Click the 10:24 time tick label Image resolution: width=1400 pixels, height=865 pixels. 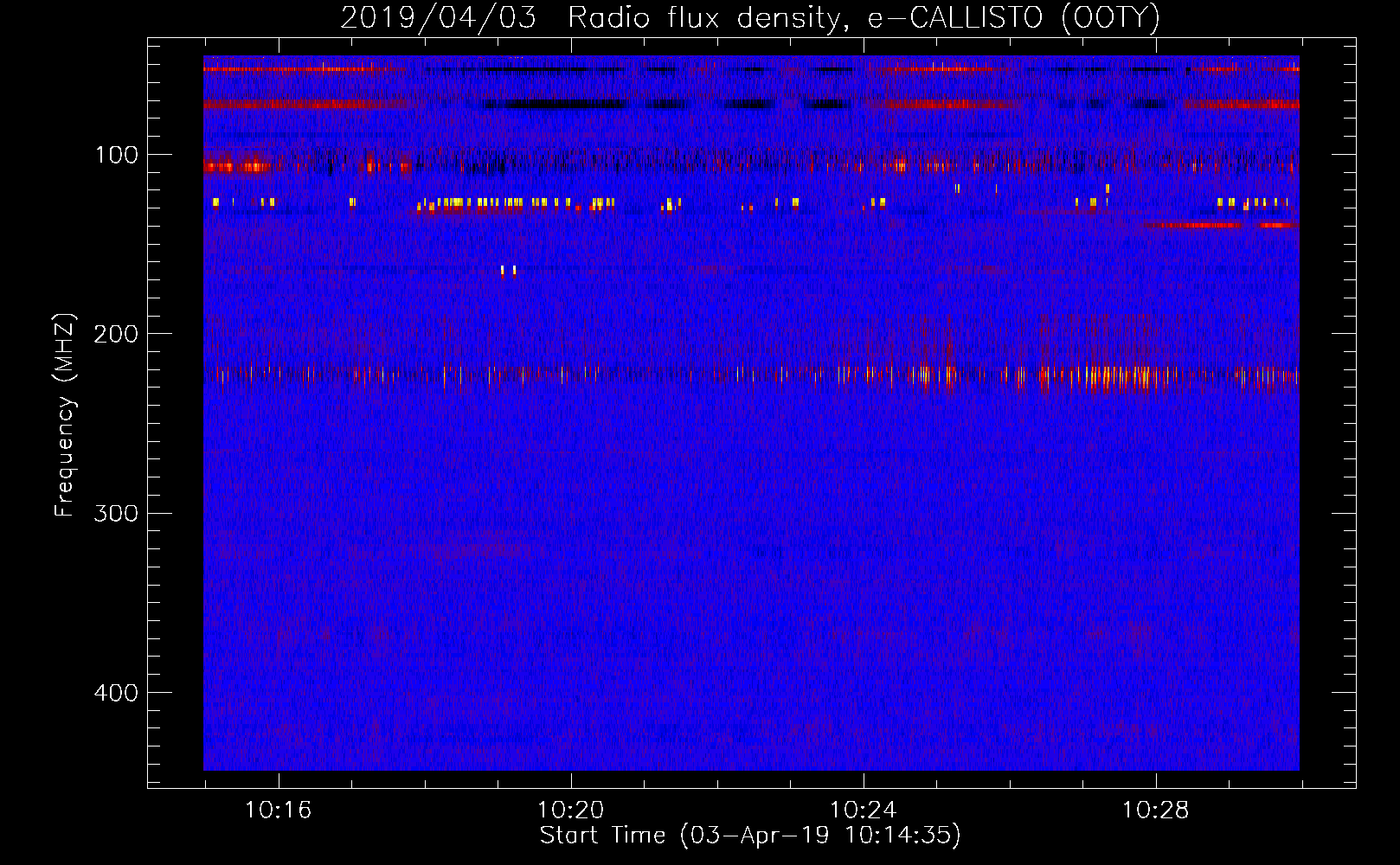point(864,811)
